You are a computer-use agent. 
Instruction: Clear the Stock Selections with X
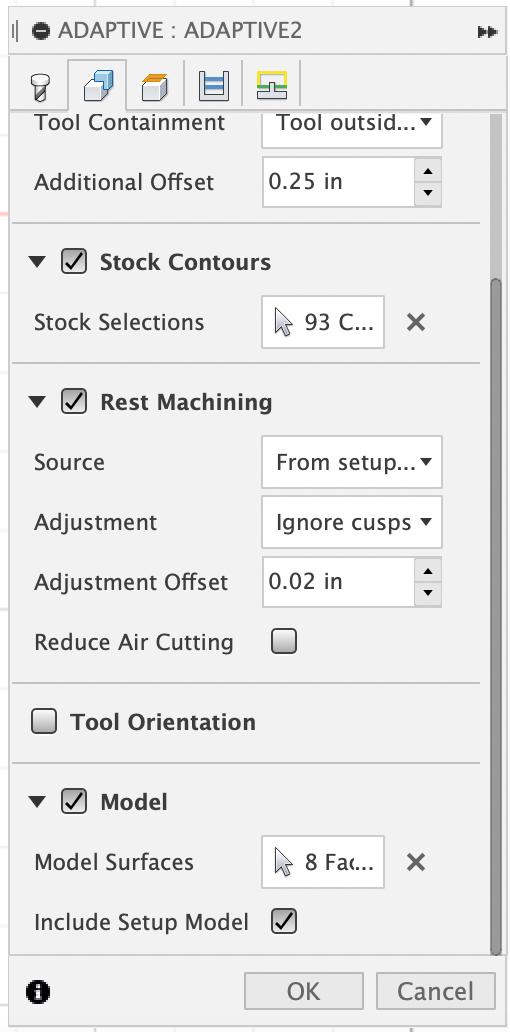click(x=416, y=322)
